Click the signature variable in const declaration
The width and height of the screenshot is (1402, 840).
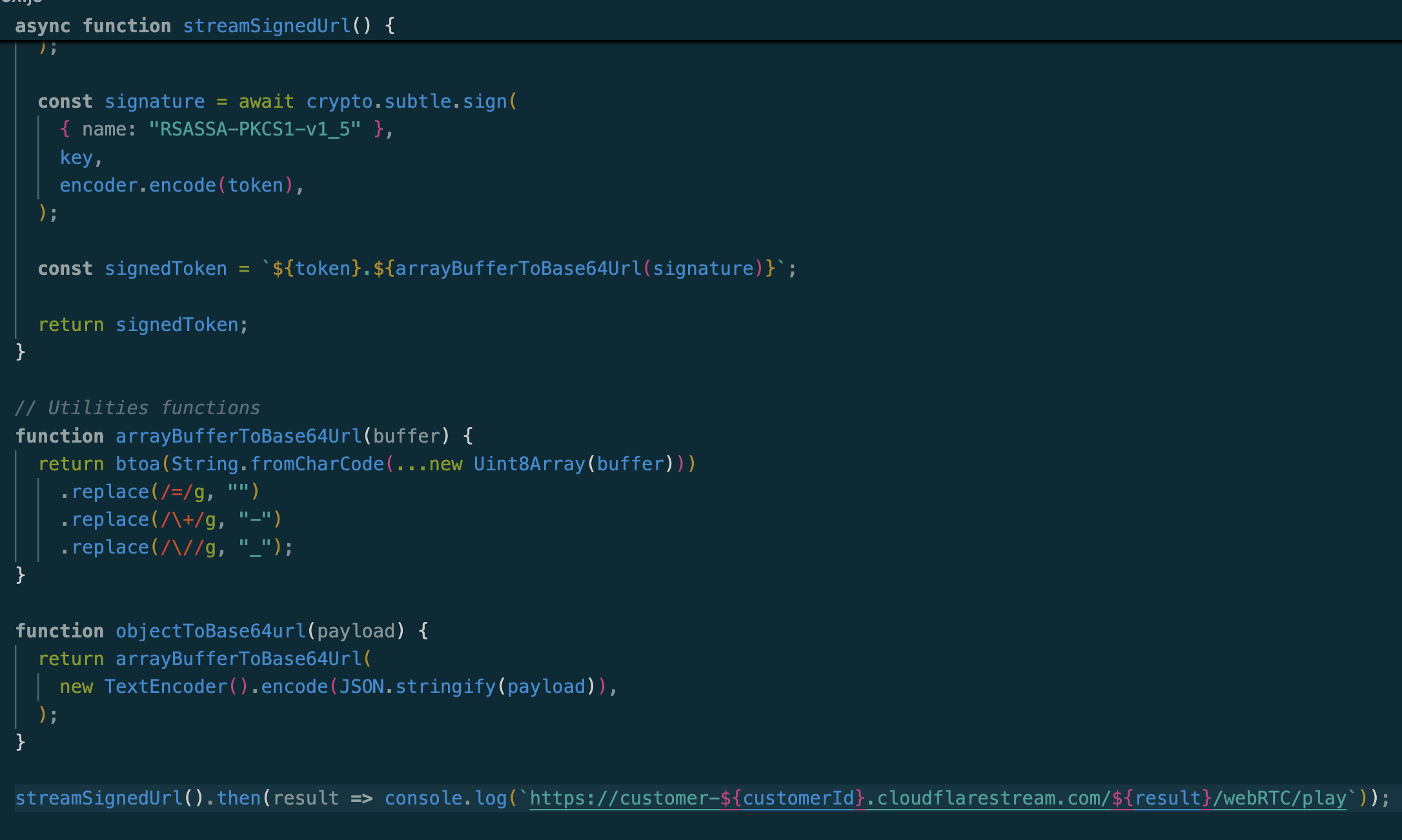coord(154,101)
